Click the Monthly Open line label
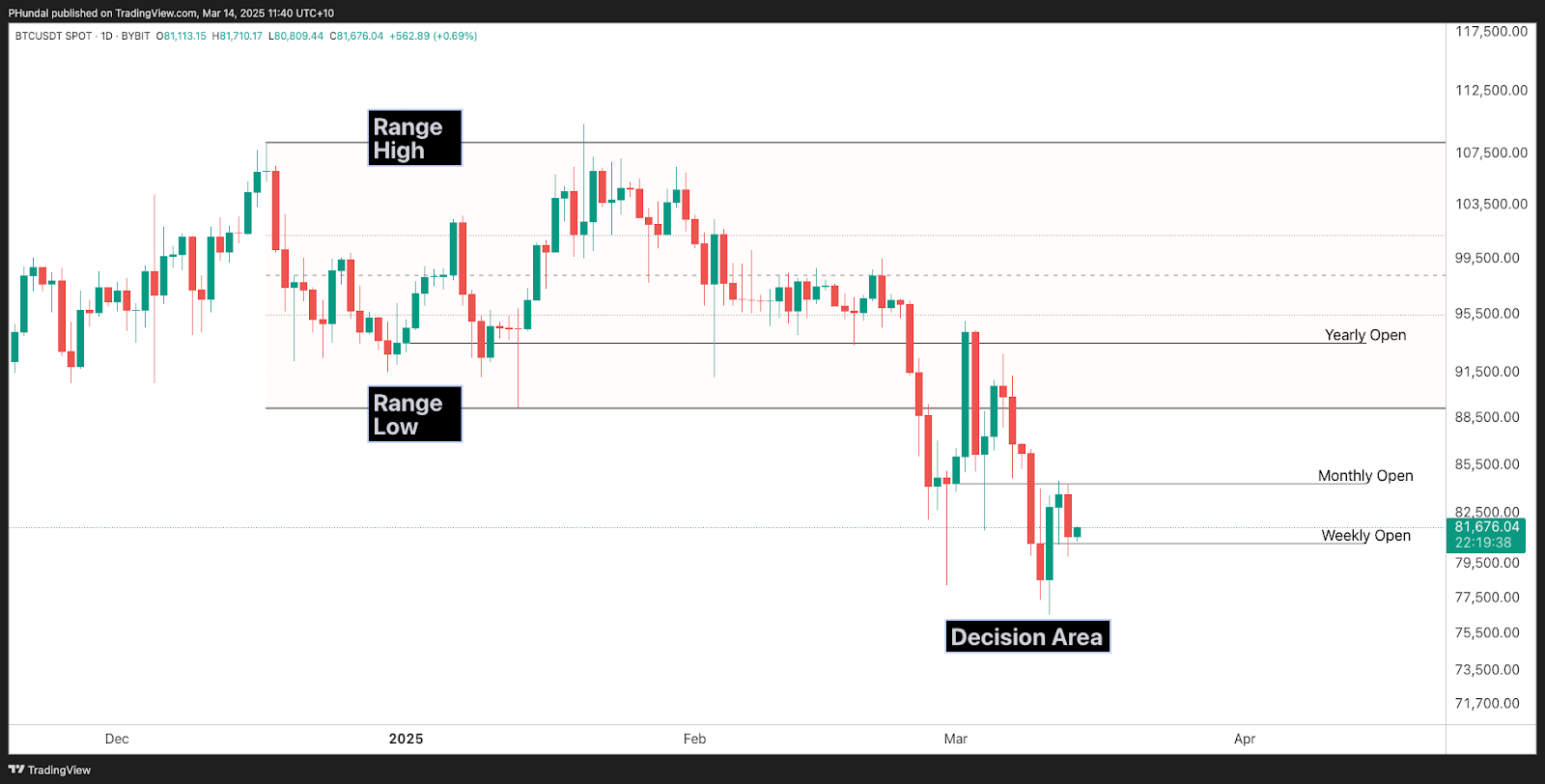The image size is (1545, 784). pos(1365,476)
